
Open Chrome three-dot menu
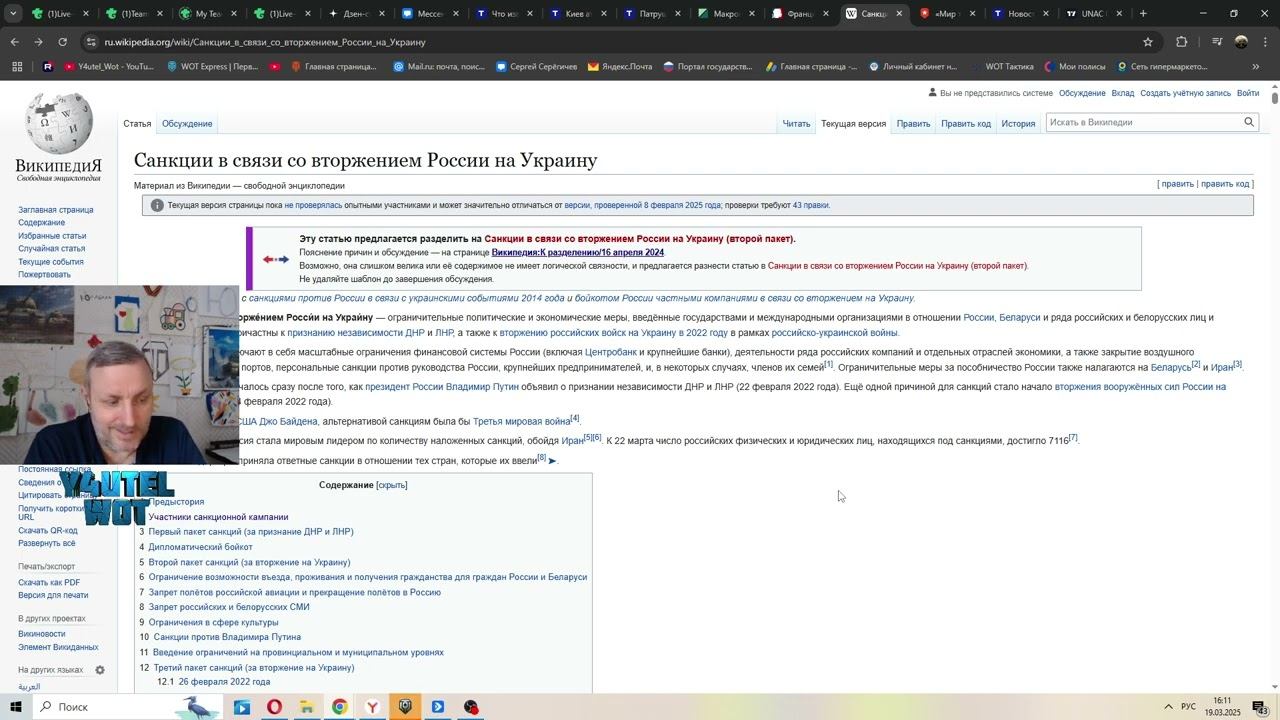pyautogui.click(x=1265, y=42)
